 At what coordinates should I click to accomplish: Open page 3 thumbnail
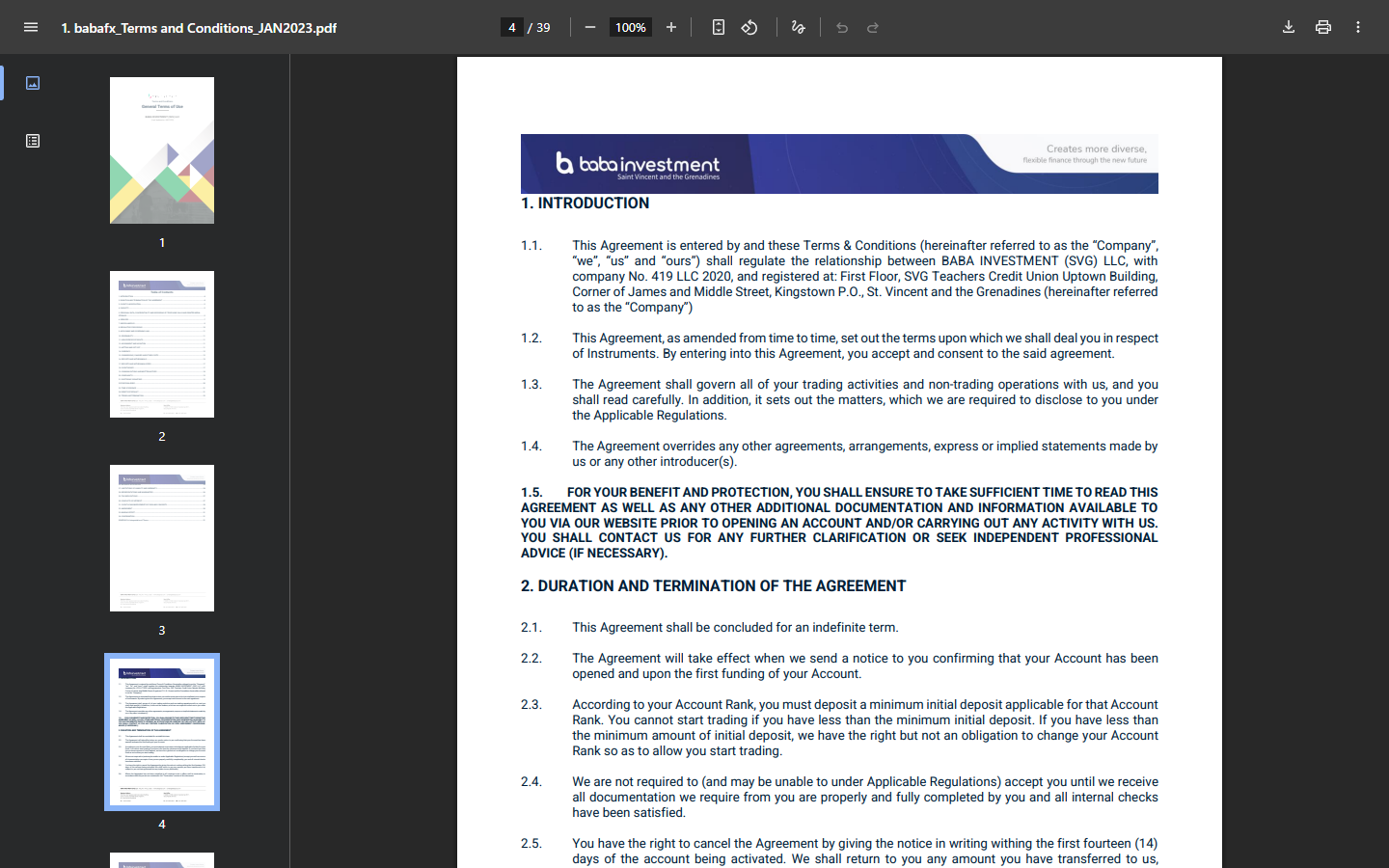click(162, 538)
